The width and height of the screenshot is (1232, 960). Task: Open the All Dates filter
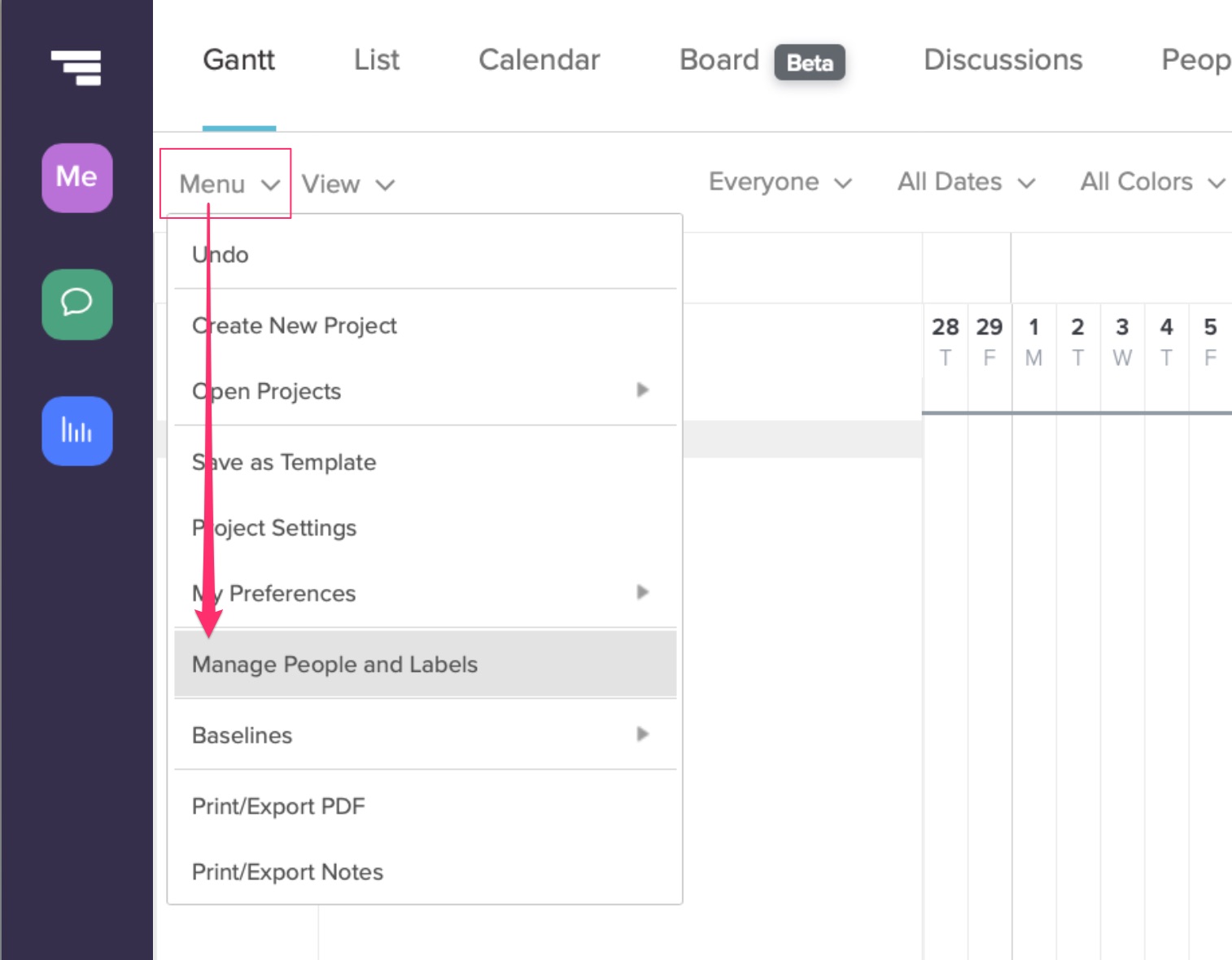pos(965,182)
